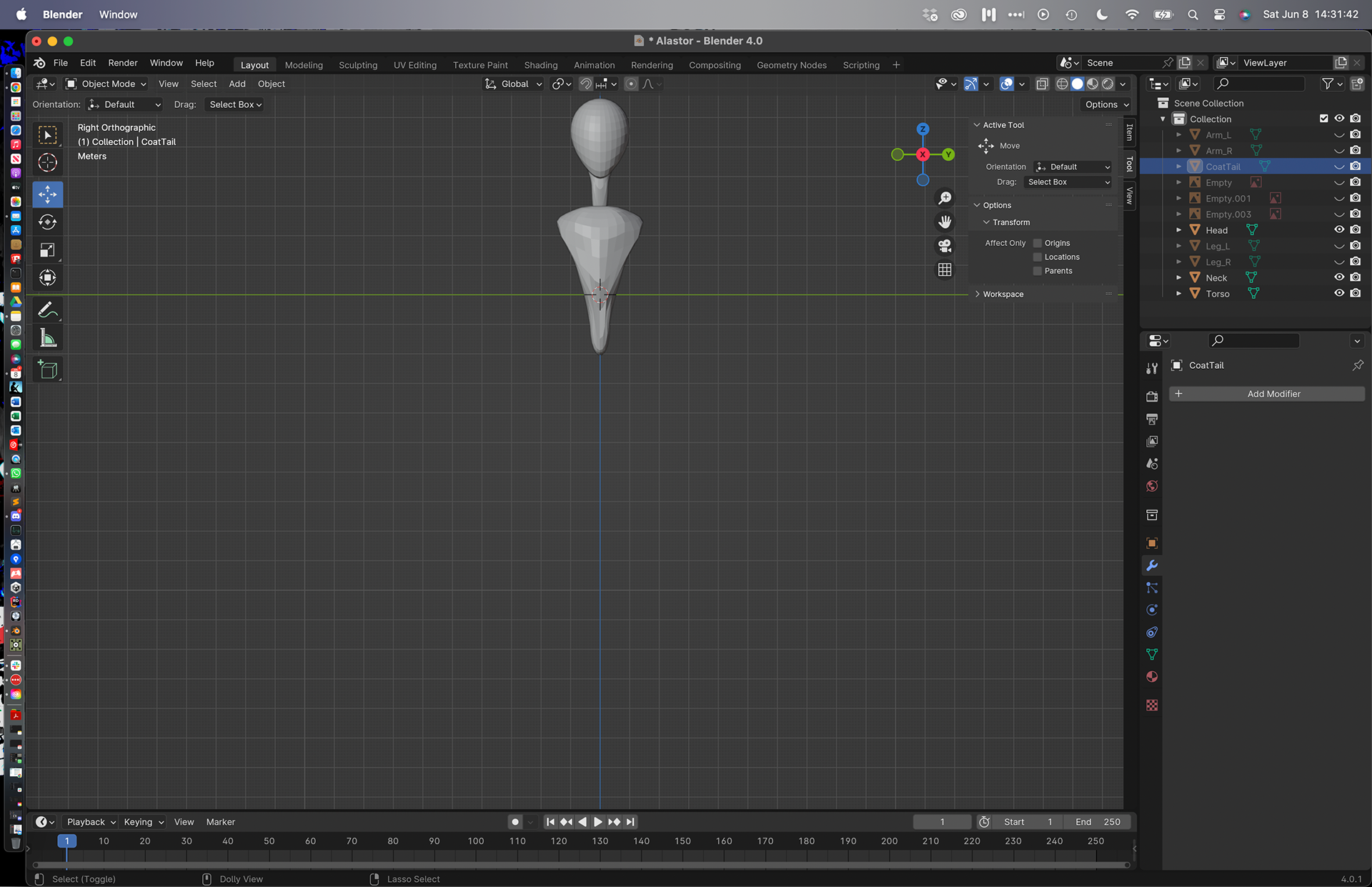This screenshot has width=1372, height=887.
Task: Open the Object Data properties tab
Action: coord(1152,654)
